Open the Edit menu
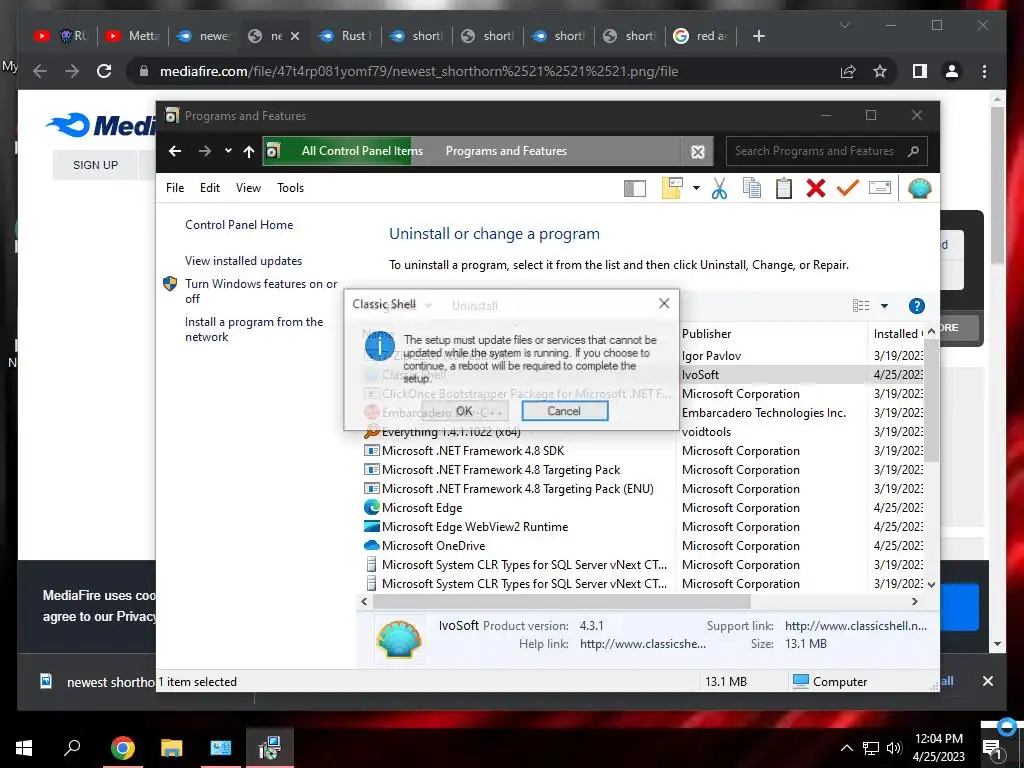1024x768 pixels. (210, 188)
